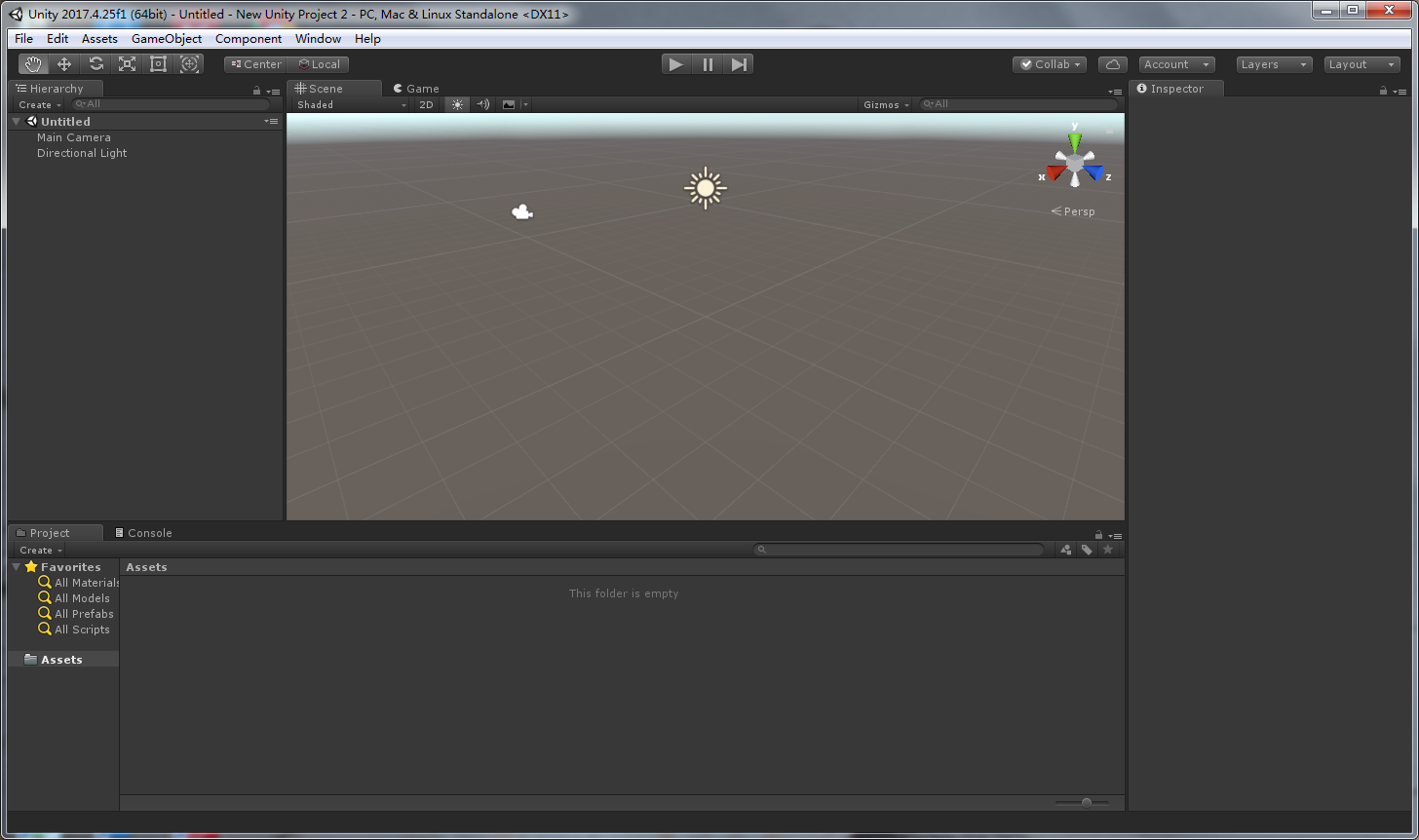Open the Gizmos dropdown
The height and width of the screenshot is (840, 1419).
pyautogui.click(x=886, y=104)
